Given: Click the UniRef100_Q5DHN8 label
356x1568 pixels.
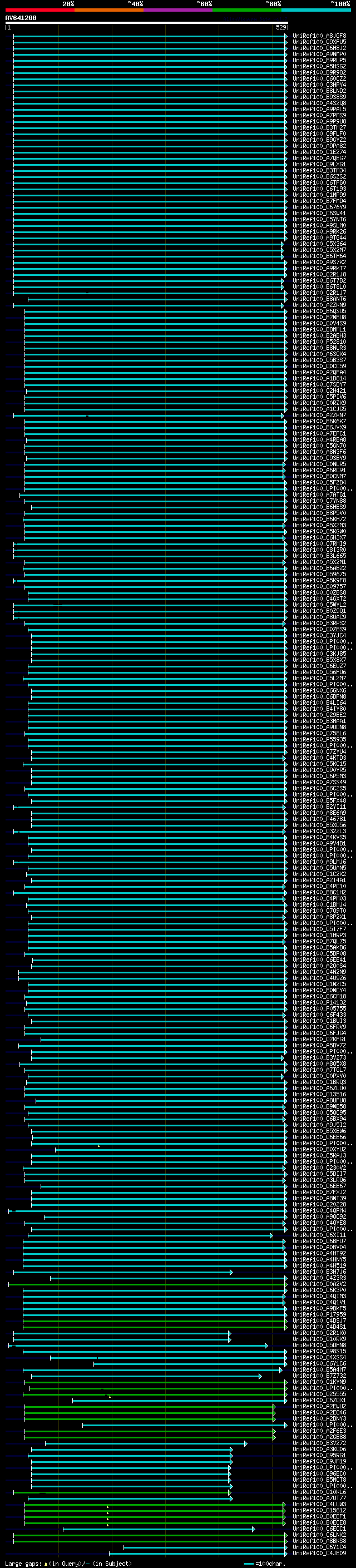Looking at the screenshot, I should tap(319, 1345).
